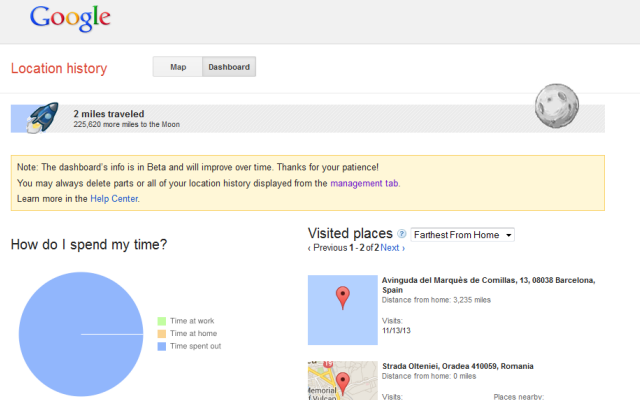Click the red pin on Barcelona thumbnail
The width and height of the screenshot is (640, 400).
[342, 298]
